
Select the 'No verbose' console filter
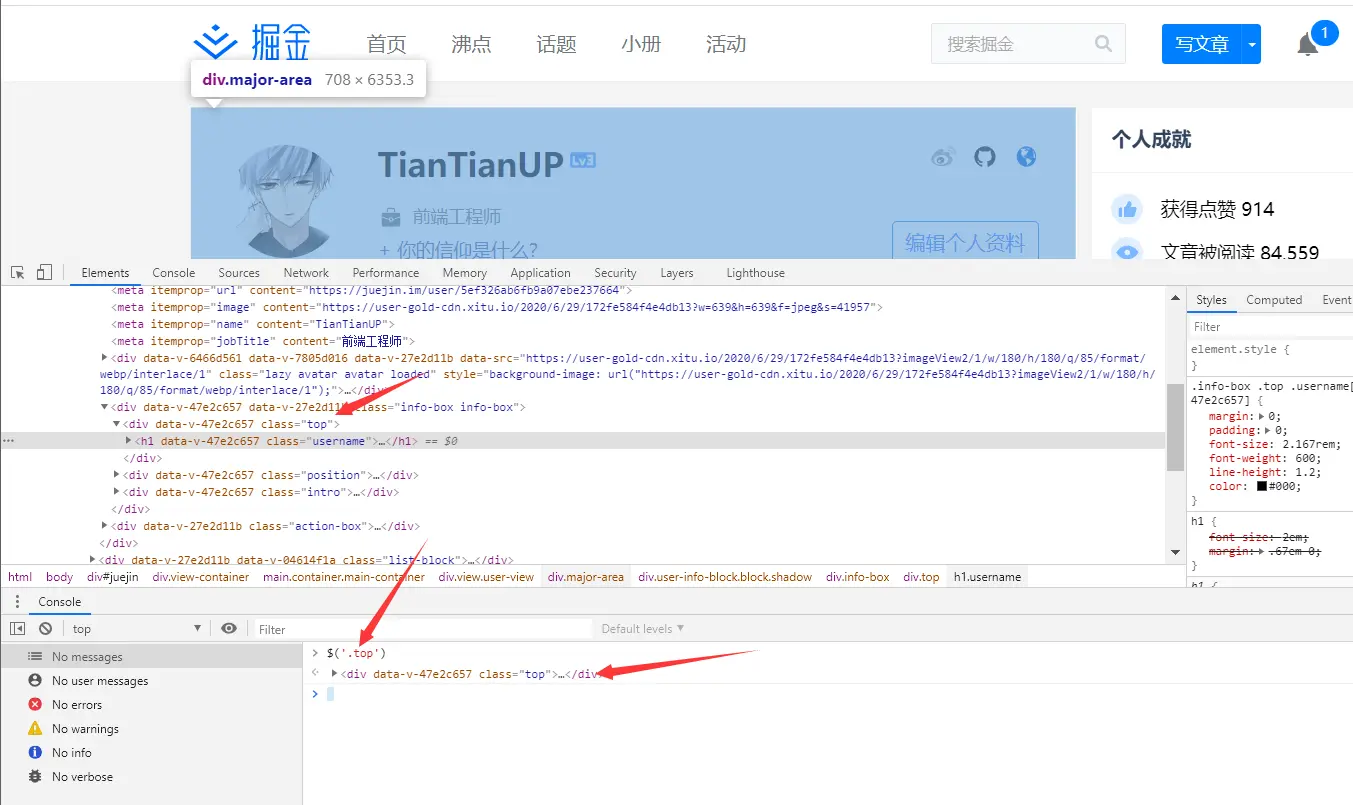151,777
